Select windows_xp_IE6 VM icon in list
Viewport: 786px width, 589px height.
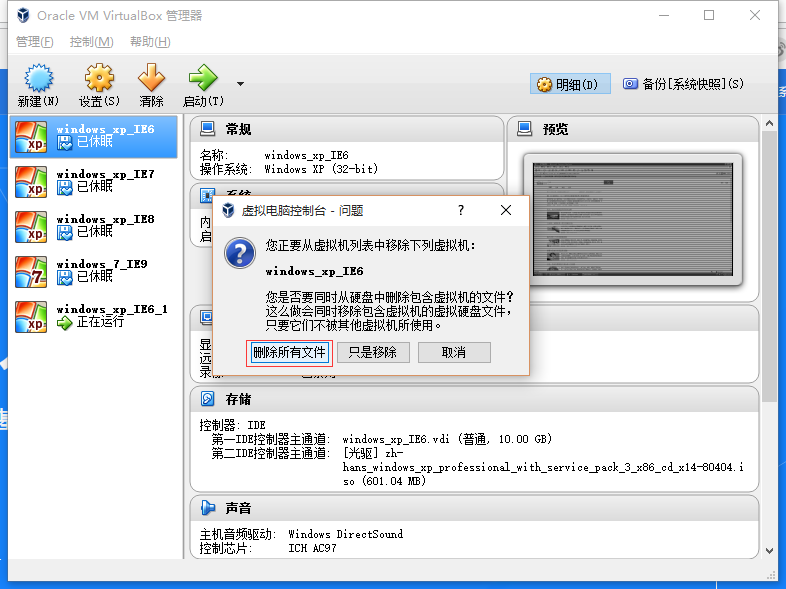pos(31,136)
